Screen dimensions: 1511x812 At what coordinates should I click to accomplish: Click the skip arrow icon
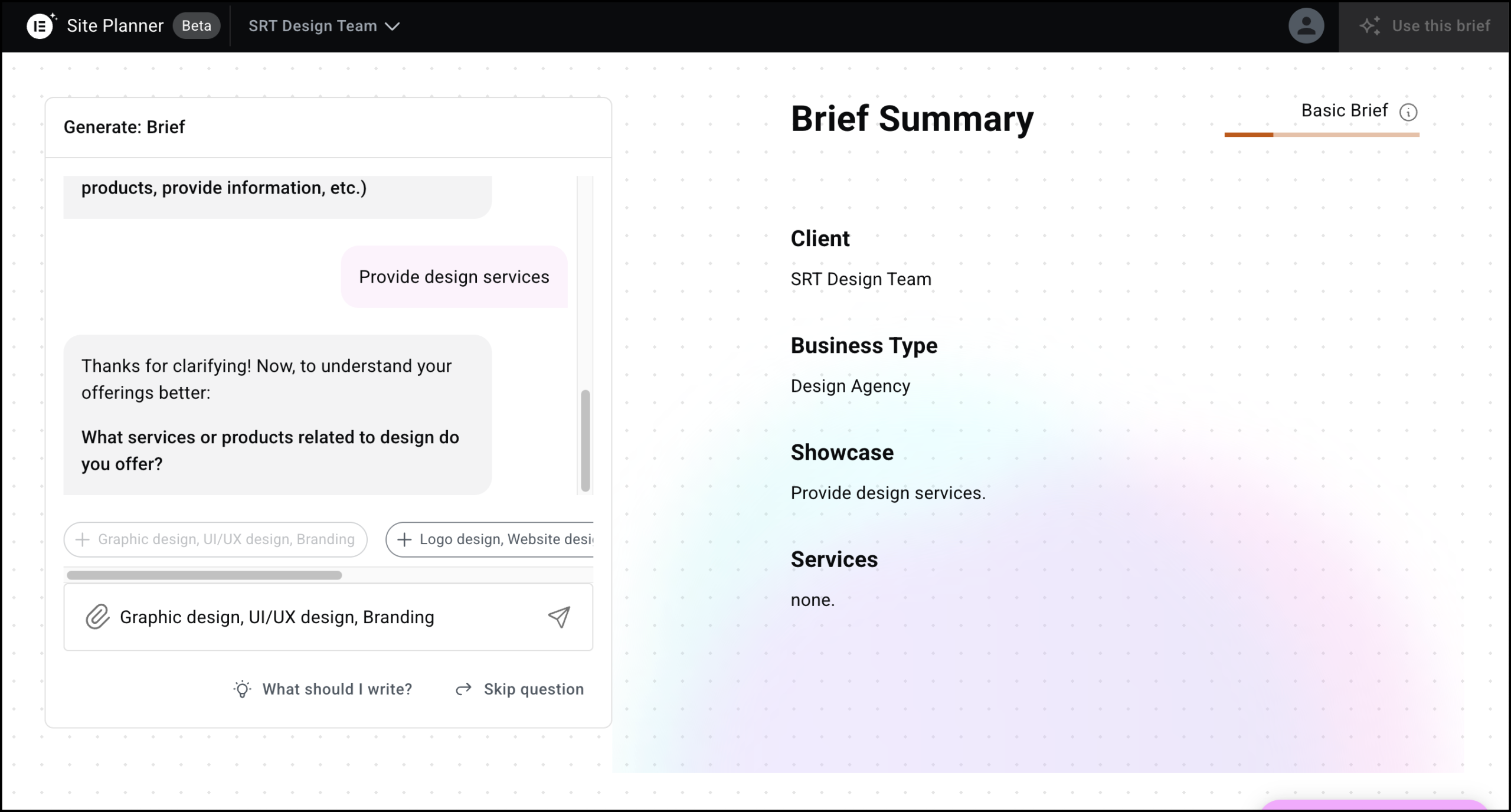coord(464,689)
